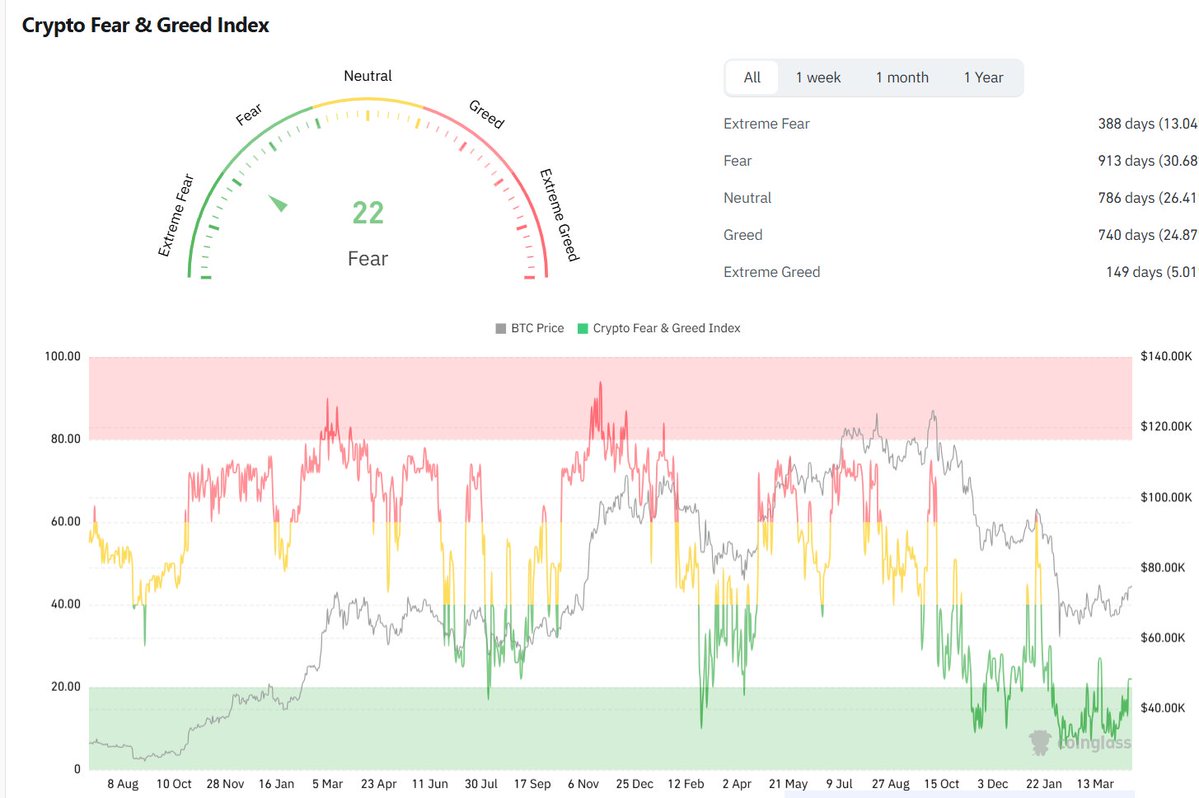Image resolution: width=1199 pixels, height=798 pixels.
Task: Switch to the 1 month tab
Action: (x=902, y=78)
